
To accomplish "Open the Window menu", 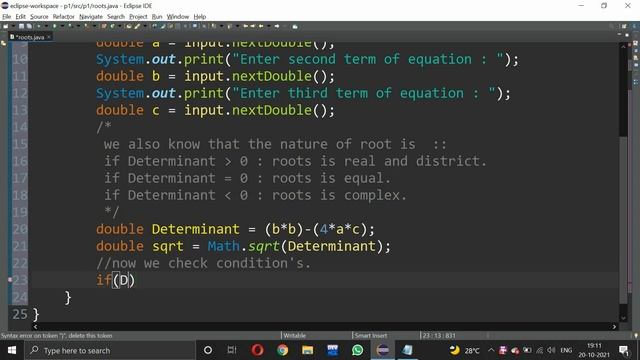I will [178, 17].
